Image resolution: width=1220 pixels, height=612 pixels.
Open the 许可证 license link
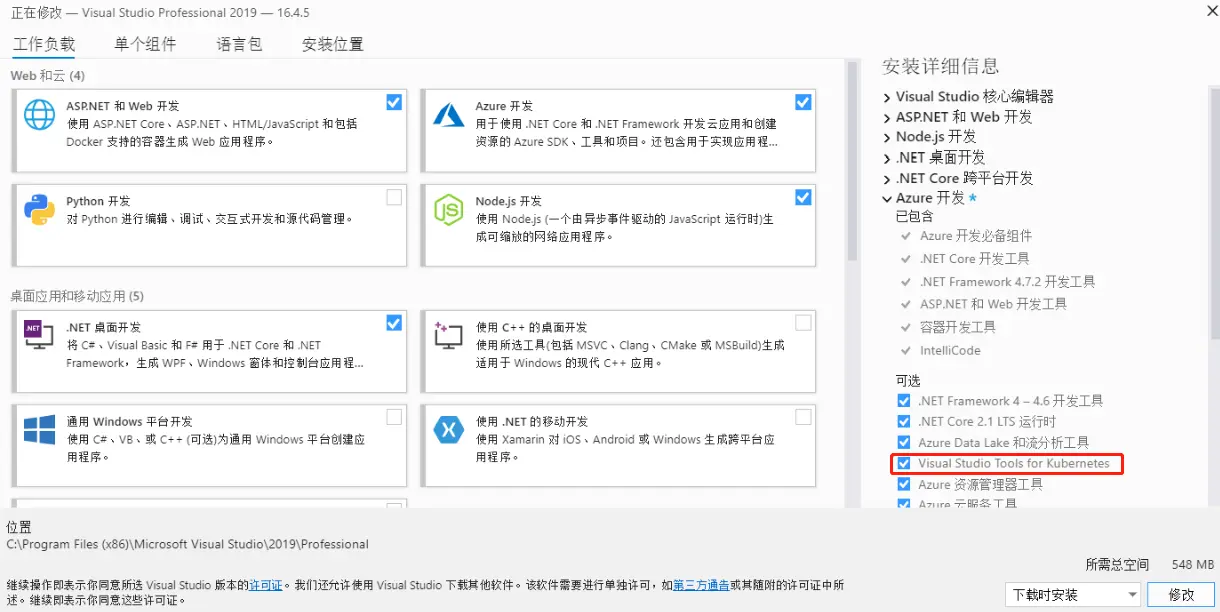pyautogui.click(x=265, y=585)
